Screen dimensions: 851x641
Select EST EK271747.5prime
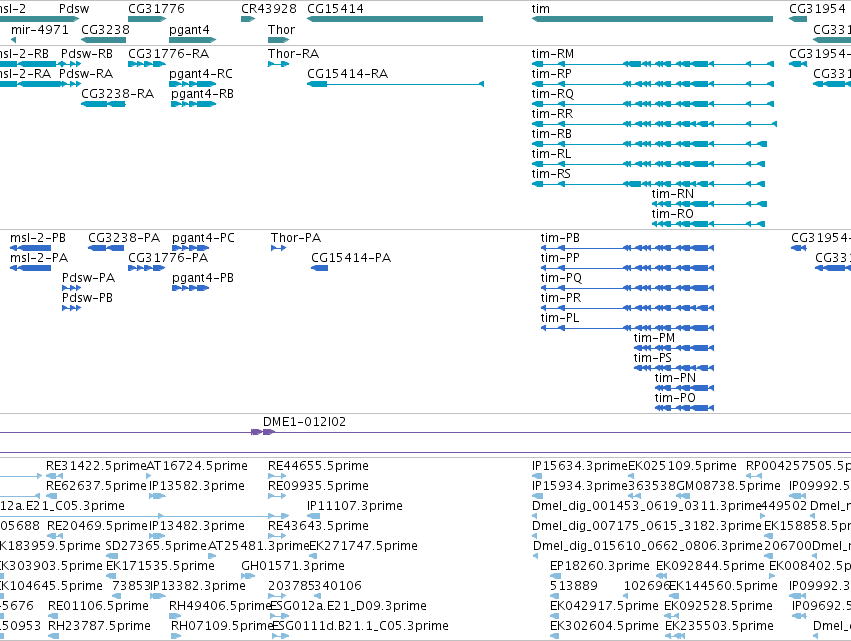313,556
